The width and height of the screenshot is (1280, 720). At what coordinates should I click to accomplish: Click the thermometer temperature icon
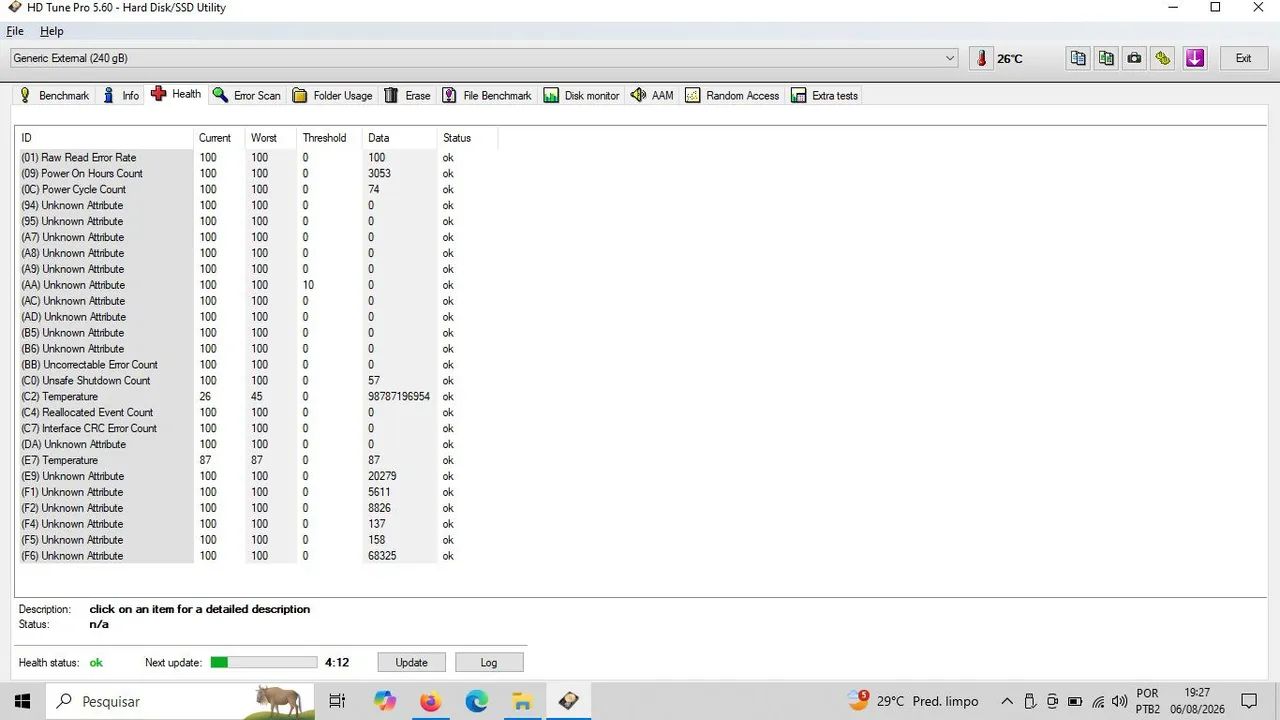pos(982,58)
